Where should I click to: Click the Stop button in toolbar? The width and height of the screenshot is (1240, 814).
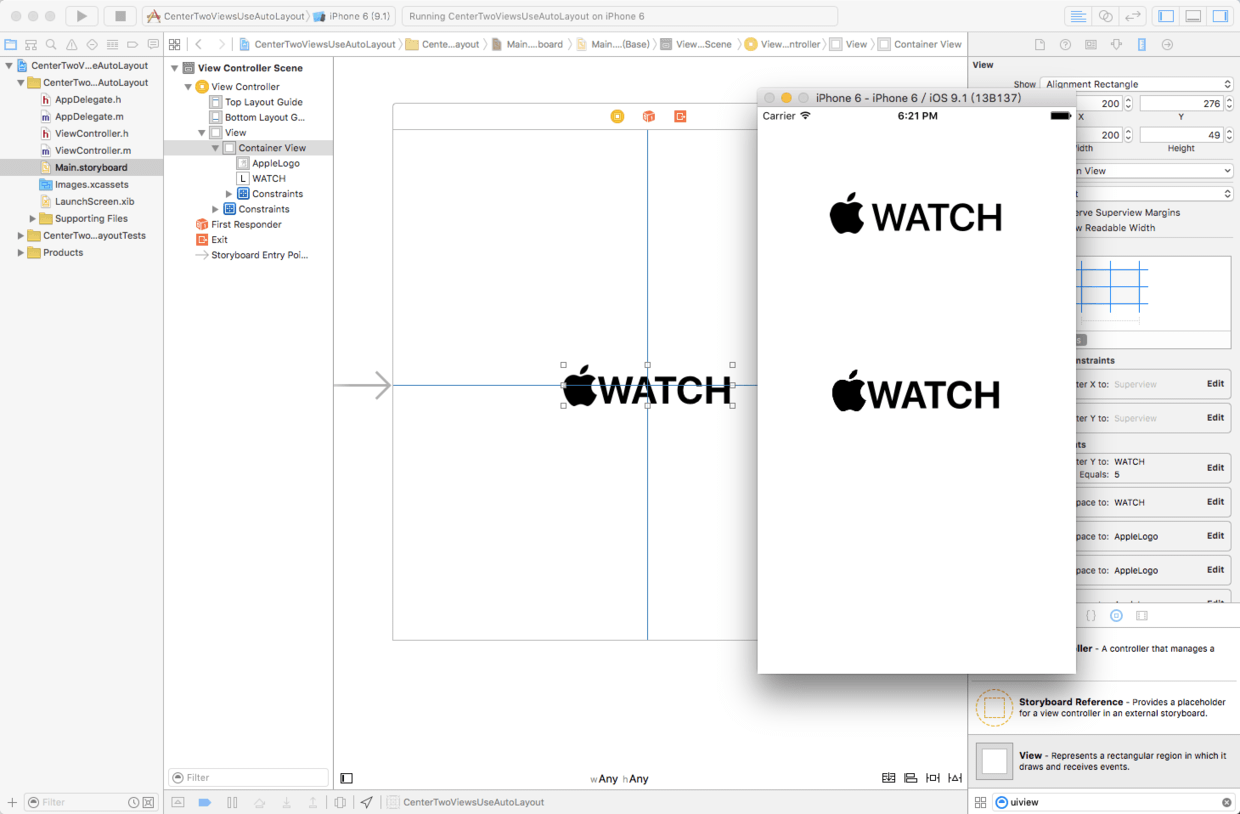(120, 16)
